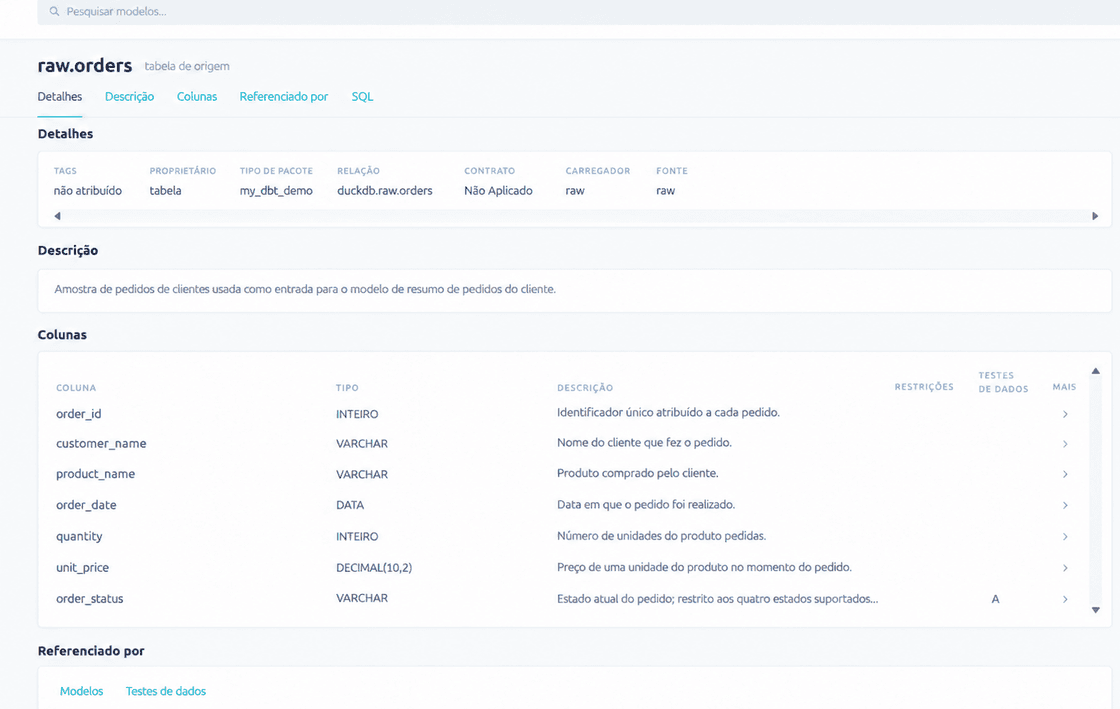Click the customer_name column name
Screen dimensions: 1120x709
101,443
